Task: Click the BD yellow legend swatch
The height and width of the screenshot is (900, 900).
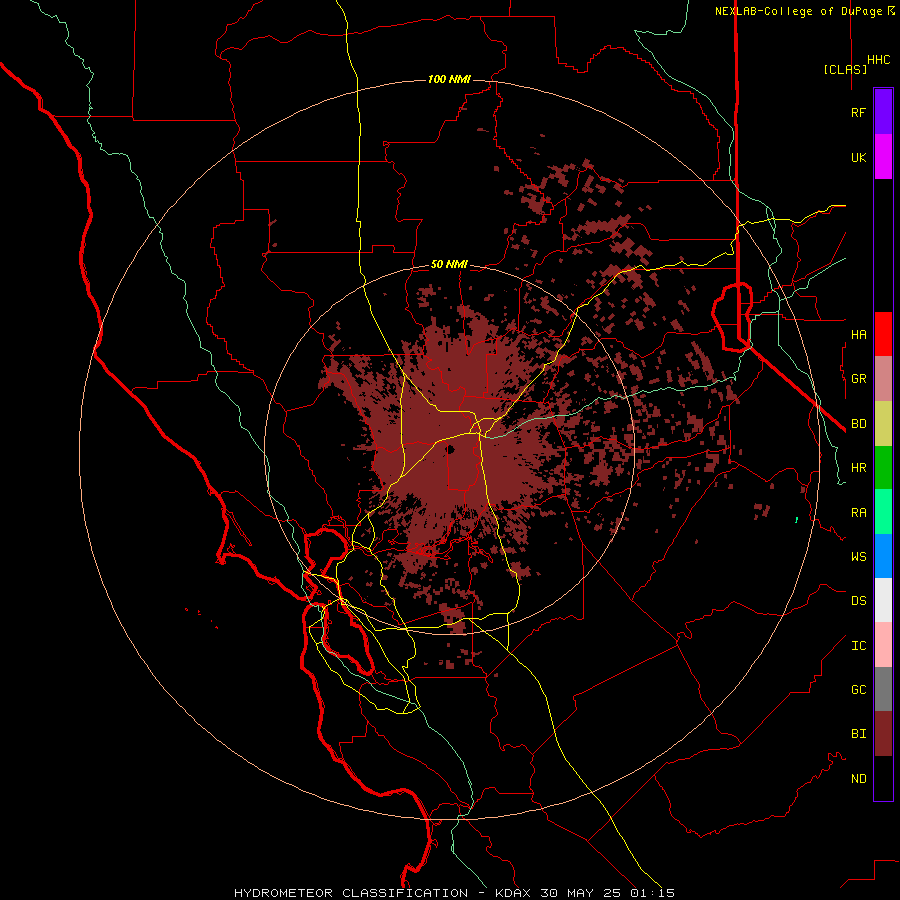Action: coord(883,424)
